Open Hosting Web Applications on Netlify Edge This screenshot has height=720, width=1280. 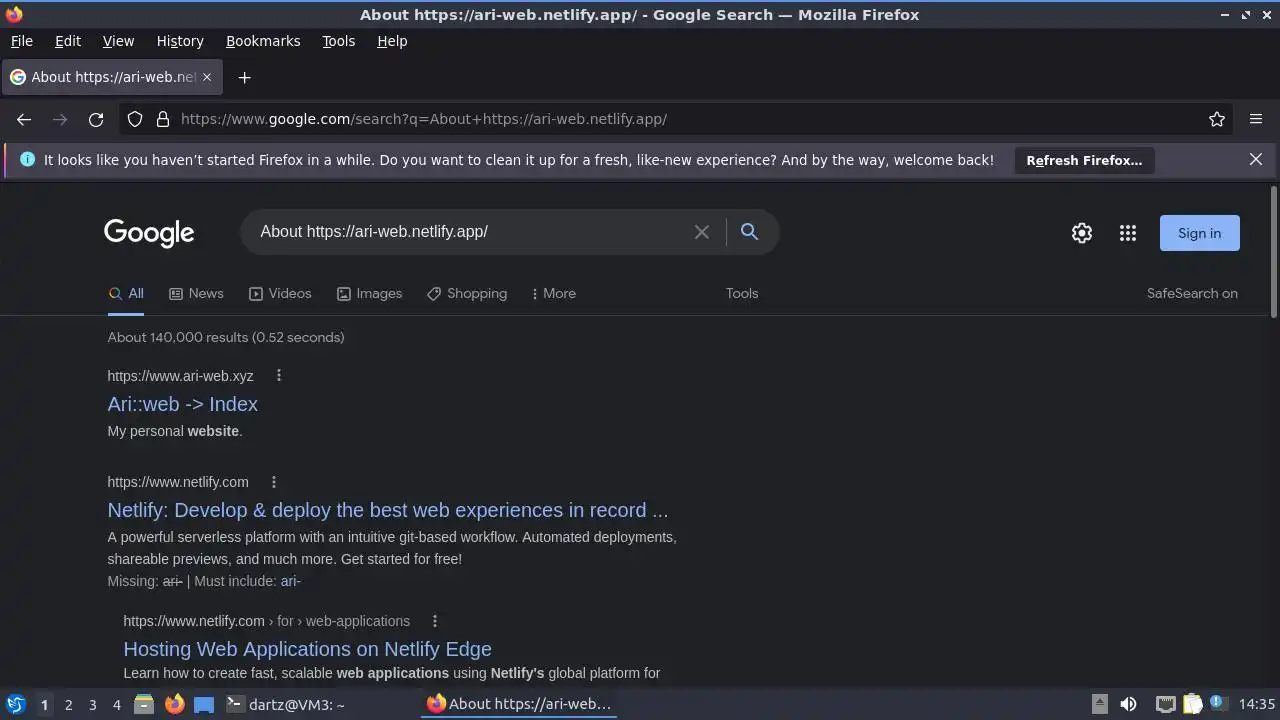tap(307, 649)
